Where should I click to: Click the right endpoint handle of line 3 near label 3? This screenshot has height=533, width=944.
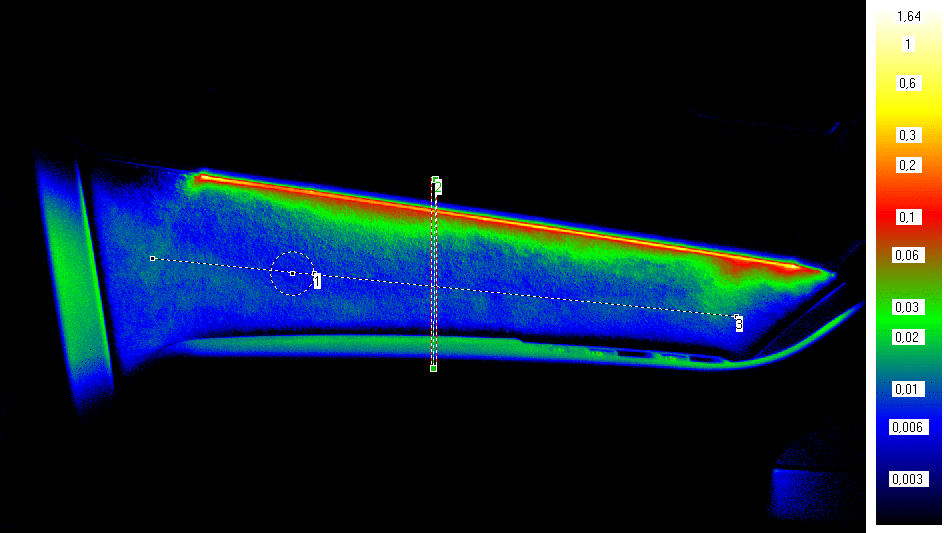point(736,316)
